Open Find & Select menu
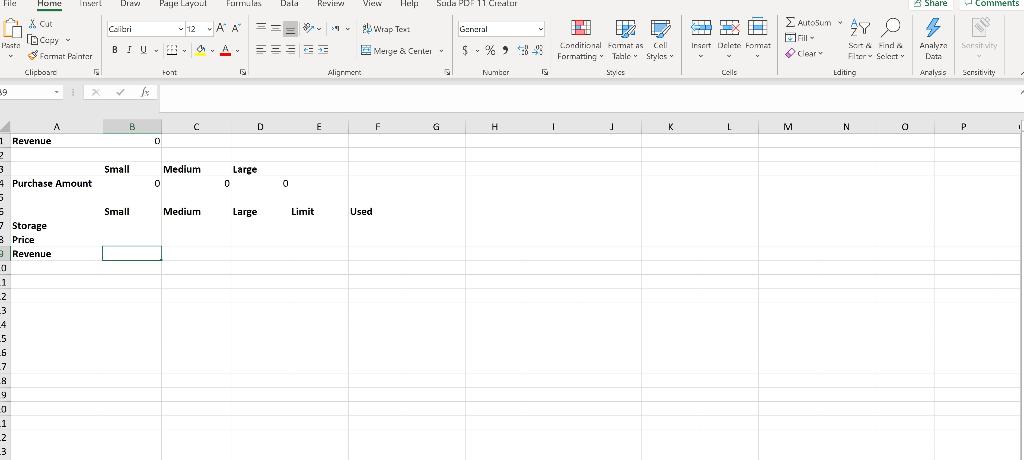 coord(891,39)
